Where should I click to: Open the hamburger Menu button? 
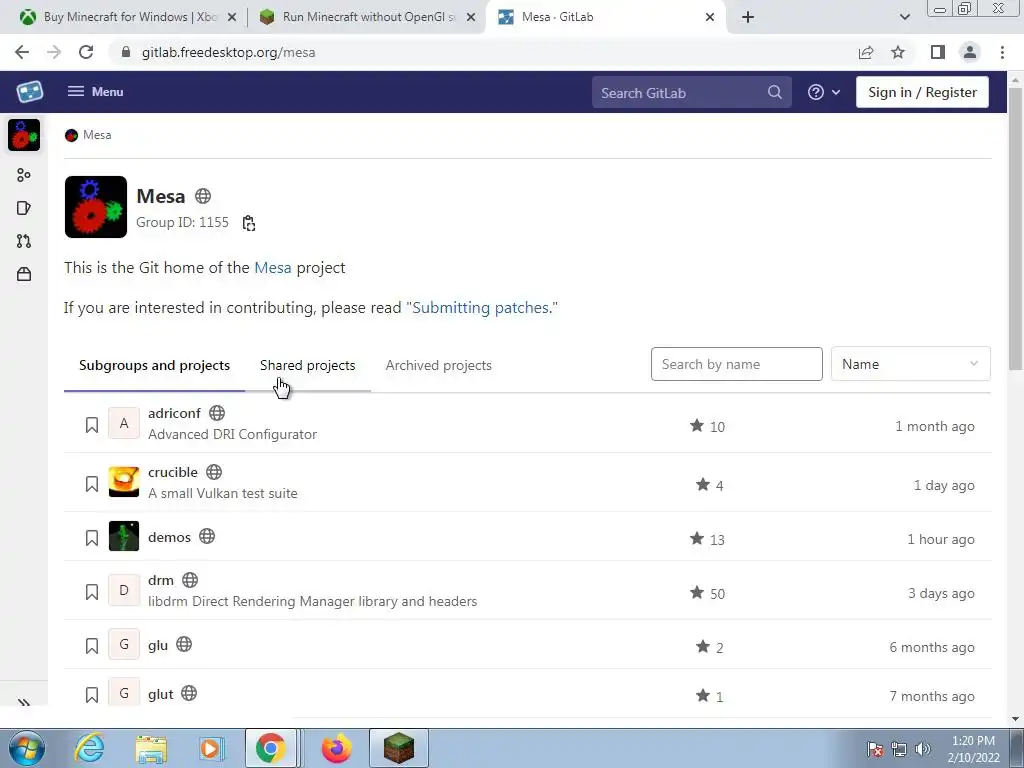95,91
